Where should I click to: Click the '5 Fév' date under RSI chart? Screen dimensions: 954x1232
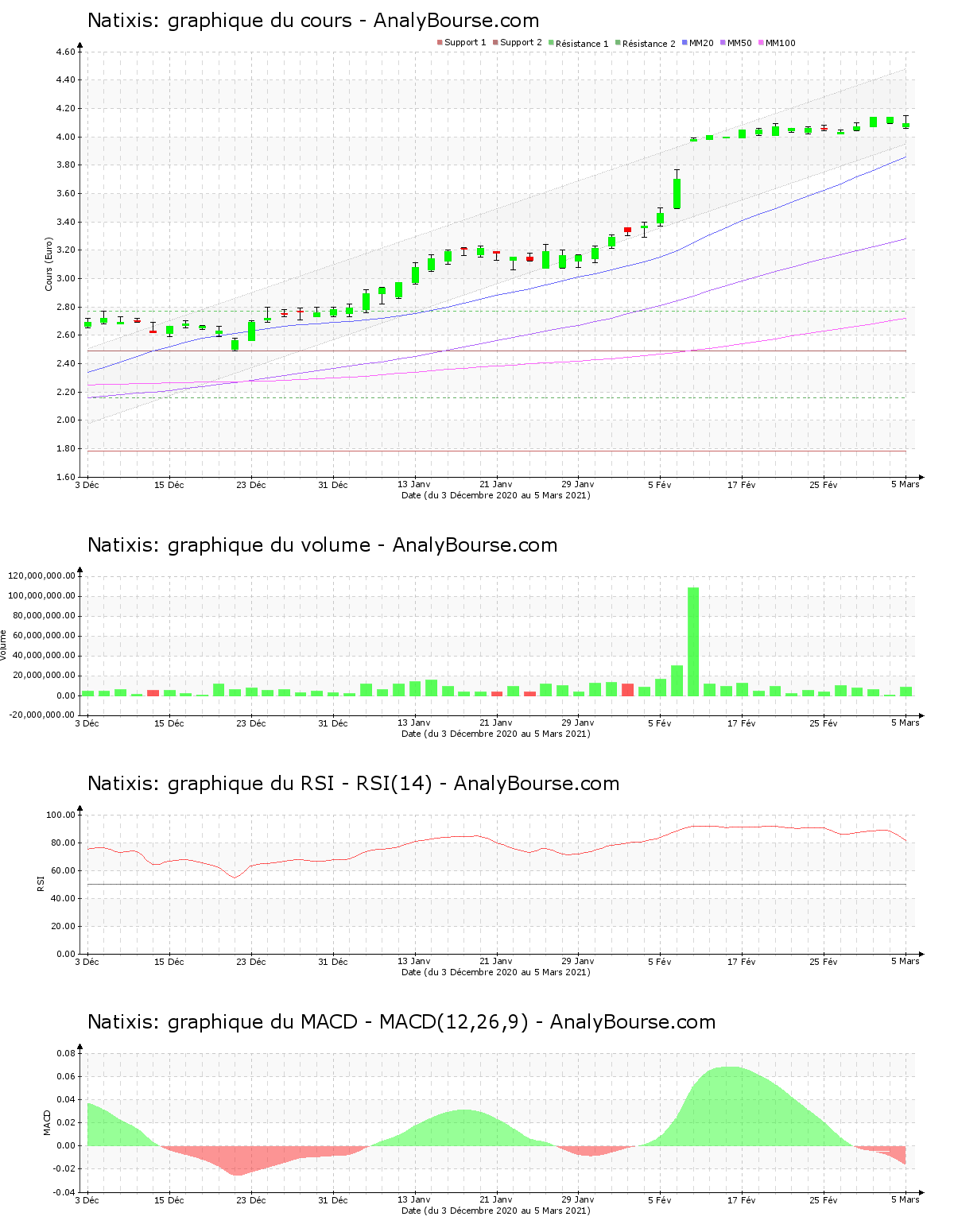point(660,962)
